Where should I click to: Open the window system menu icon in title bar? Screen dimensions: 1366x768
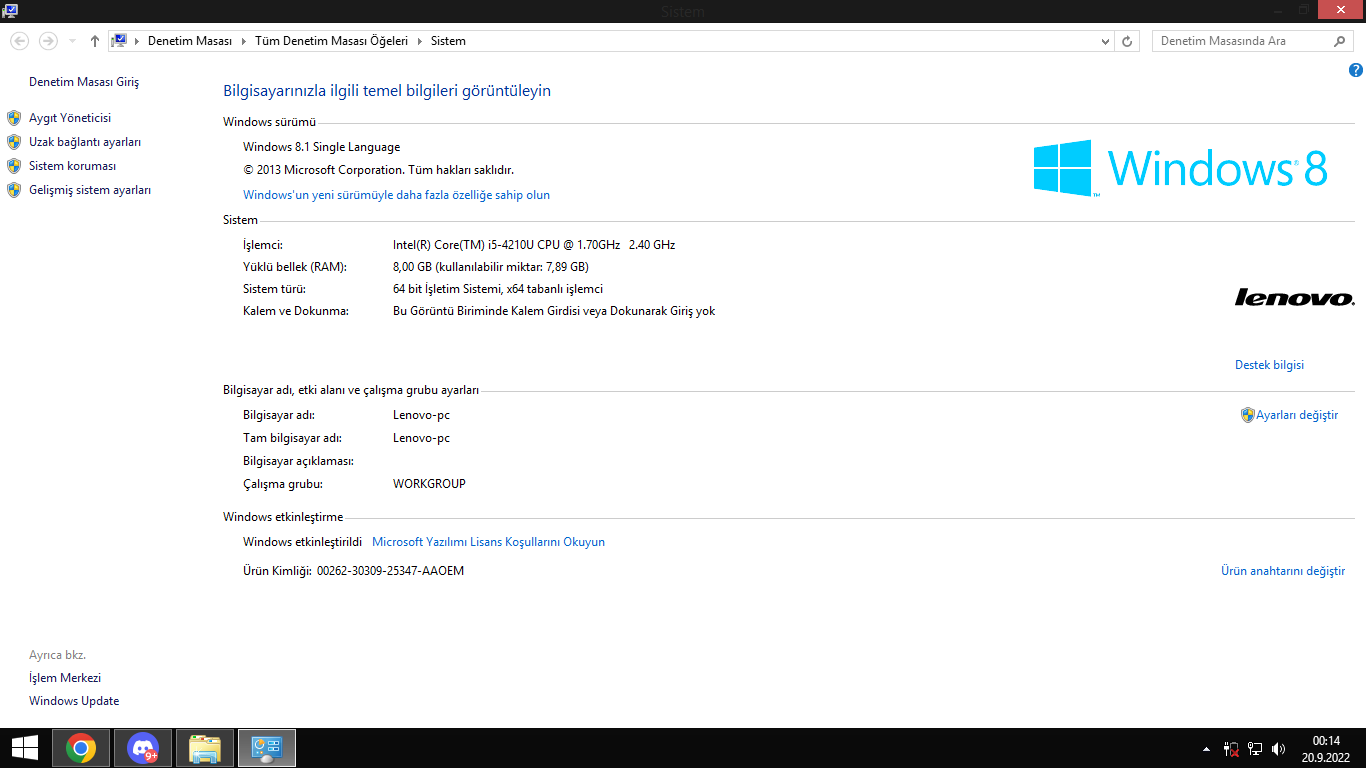coord(10,11)
